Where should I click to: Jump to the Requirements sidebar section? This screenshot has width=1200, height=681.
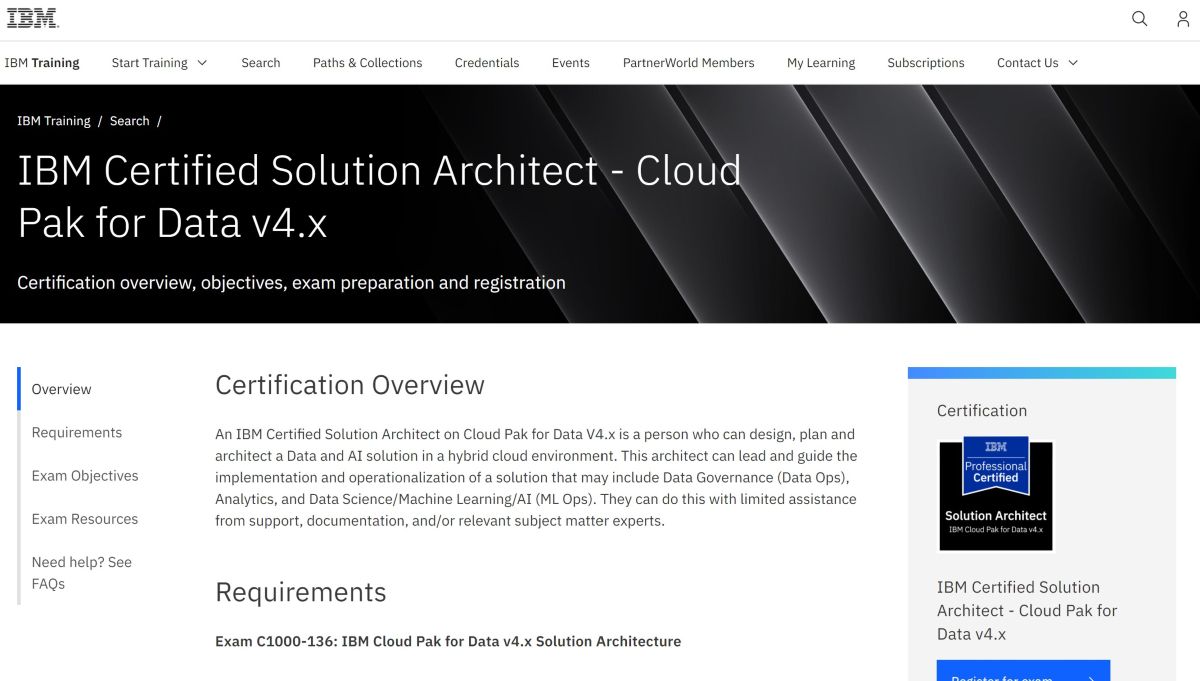click(77, 432)
